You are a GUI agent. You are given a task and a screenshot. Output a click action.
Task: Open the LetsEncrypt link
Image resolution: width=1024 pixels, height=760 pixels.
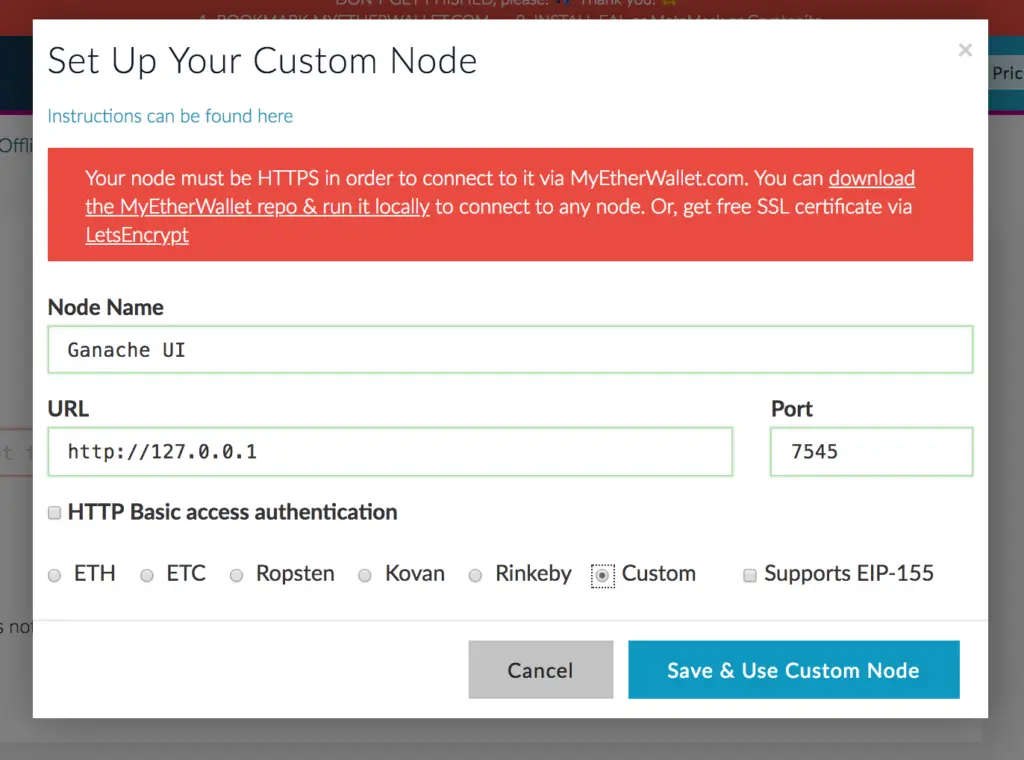(x=137, y=236)
